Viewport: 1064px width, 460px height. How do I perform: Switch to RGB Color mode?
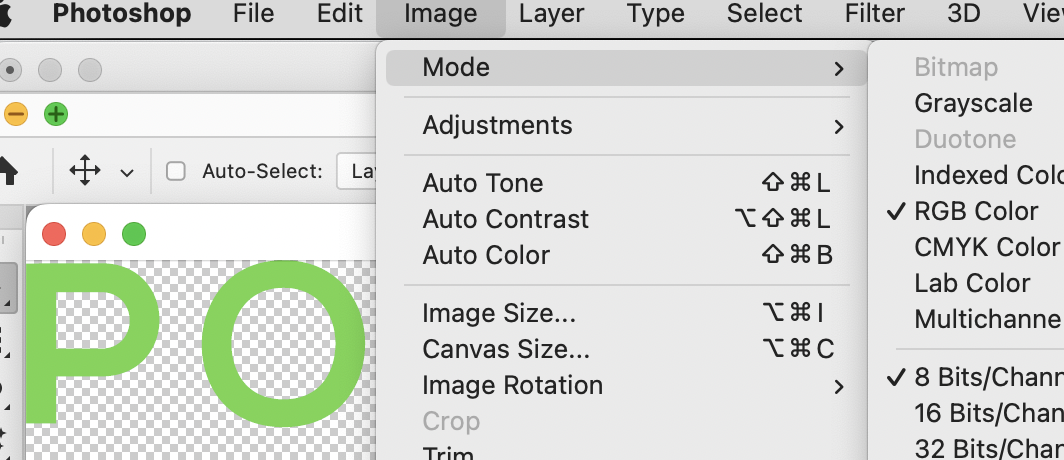coord(976,211)
